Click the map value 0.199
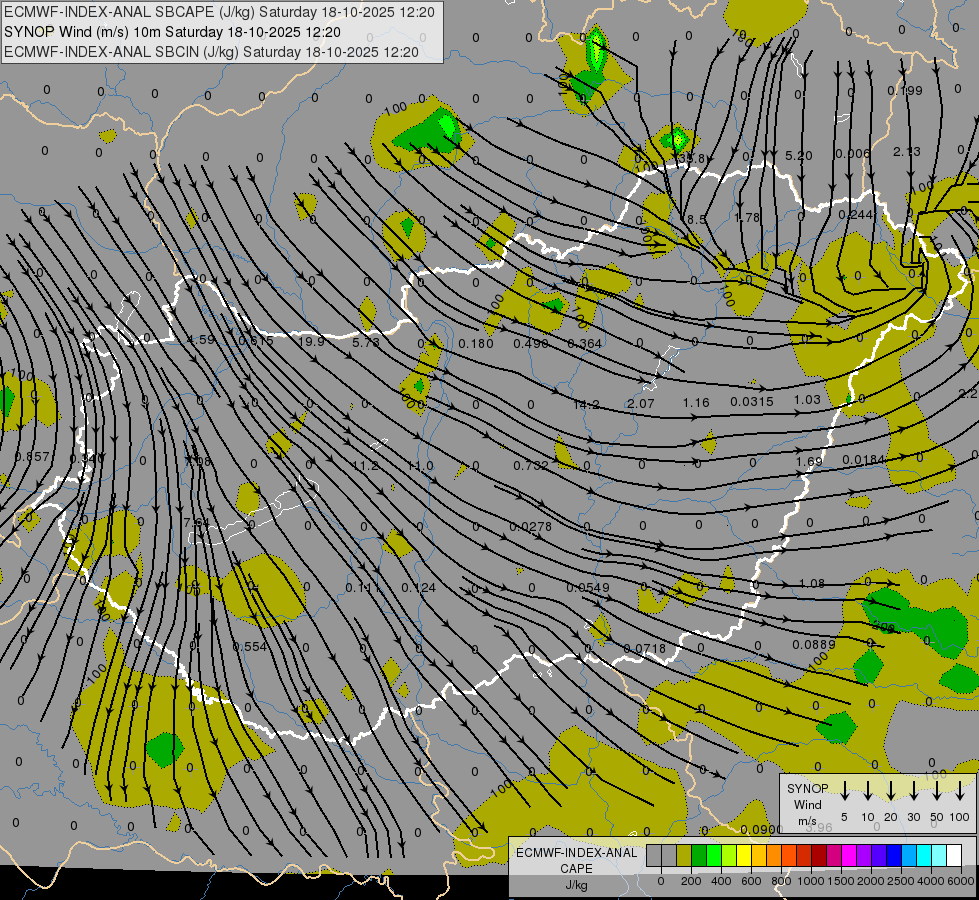 [905, 91]
